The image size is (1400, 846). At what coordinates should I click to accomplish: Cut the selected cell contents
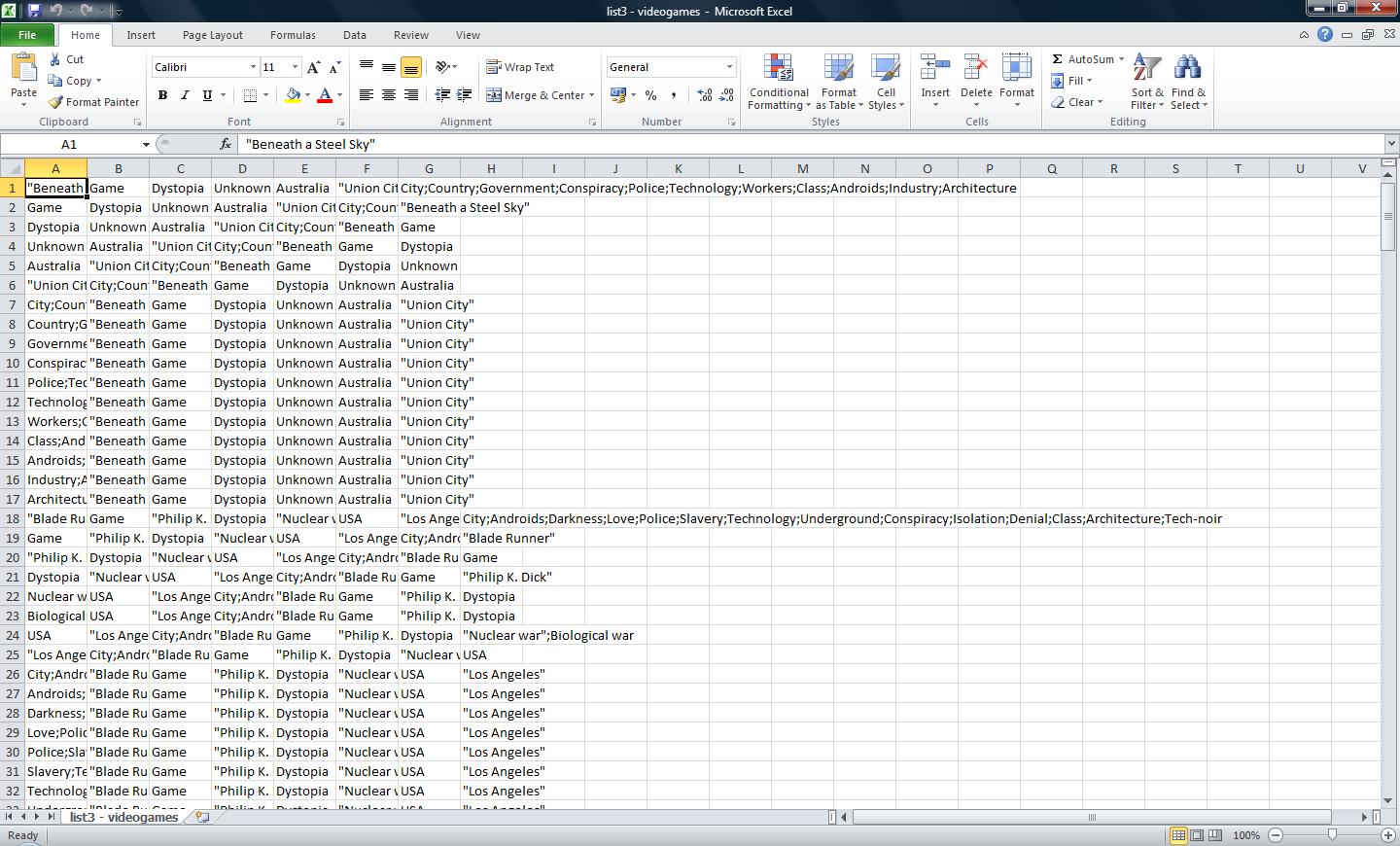(x=67, y=59)
